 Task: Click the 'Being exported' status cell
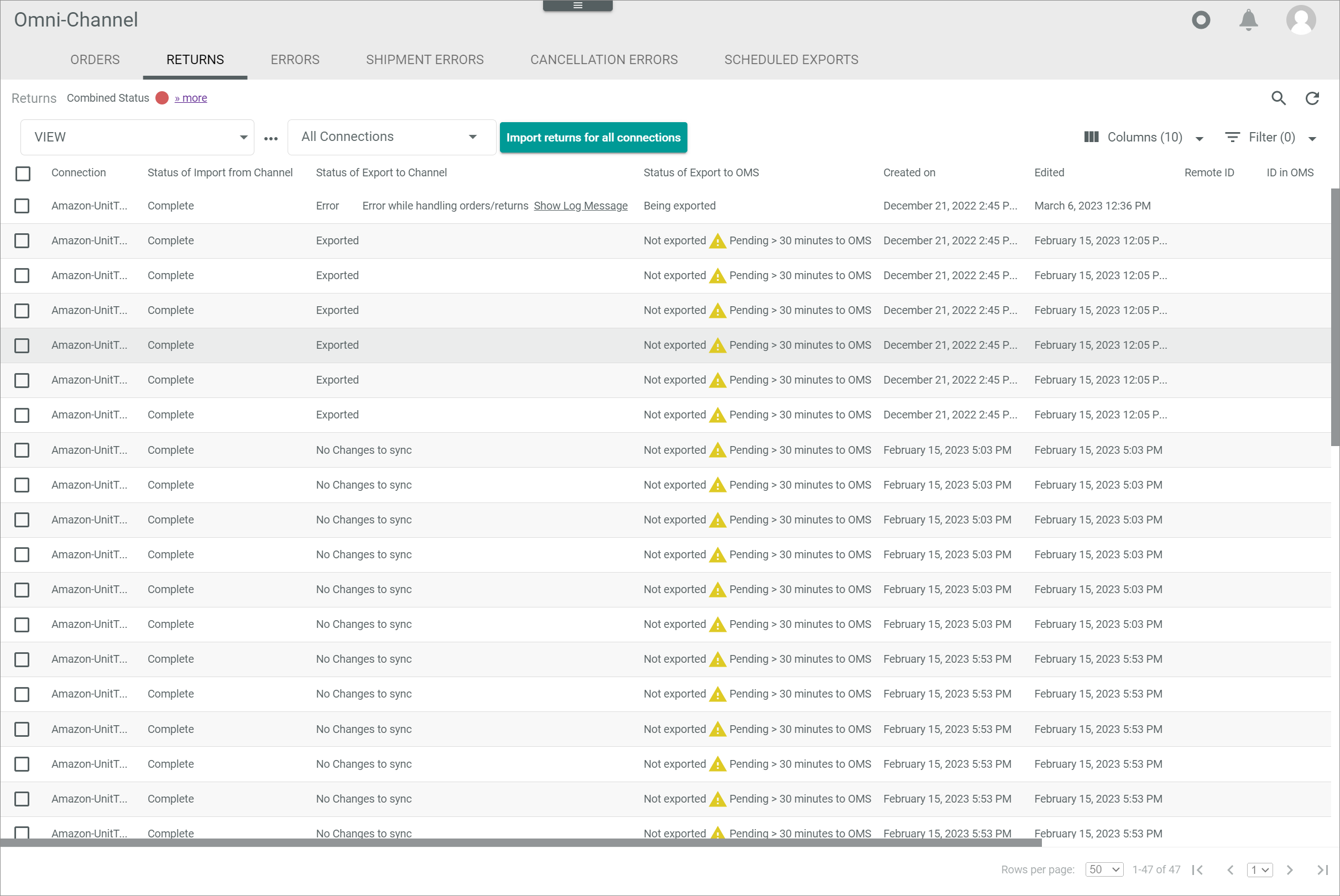pyautogui.click(x=679, y=206)
